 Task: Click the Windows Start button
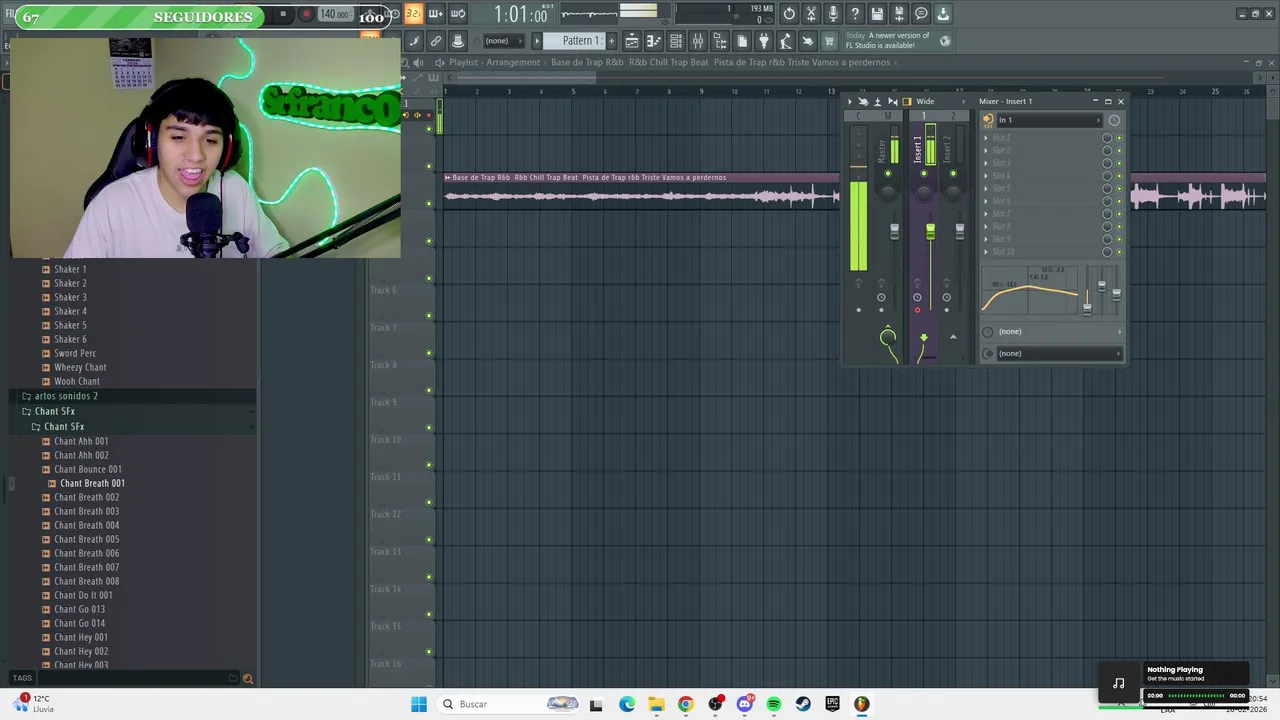point(419,704)
